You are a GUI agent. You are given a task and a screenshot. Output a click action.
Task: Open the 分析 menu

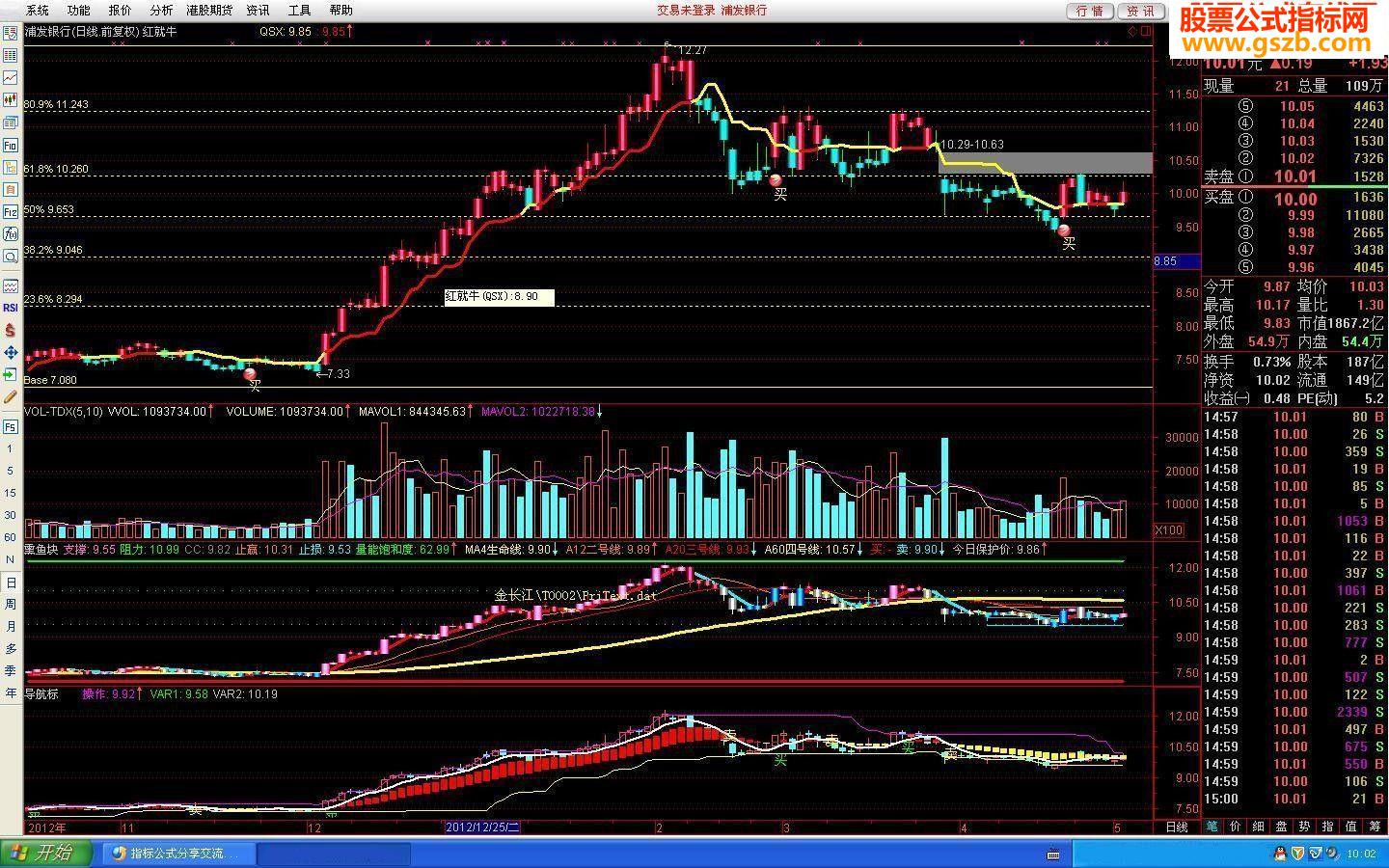tap(161, 10)
